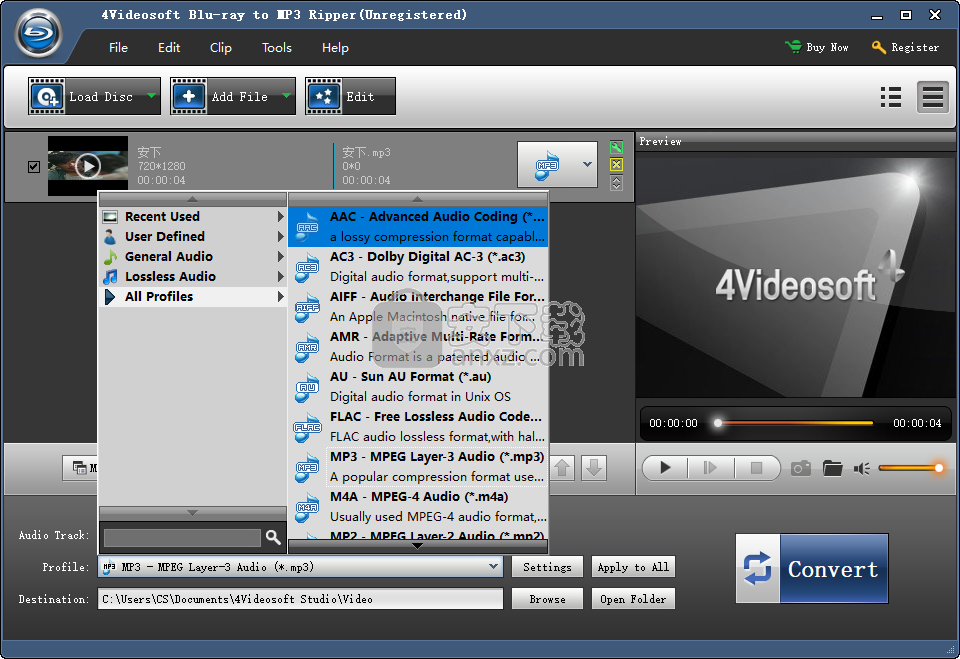Select AC3 - Dolby Digital format
960x659 pixels.
pos(418,266)
